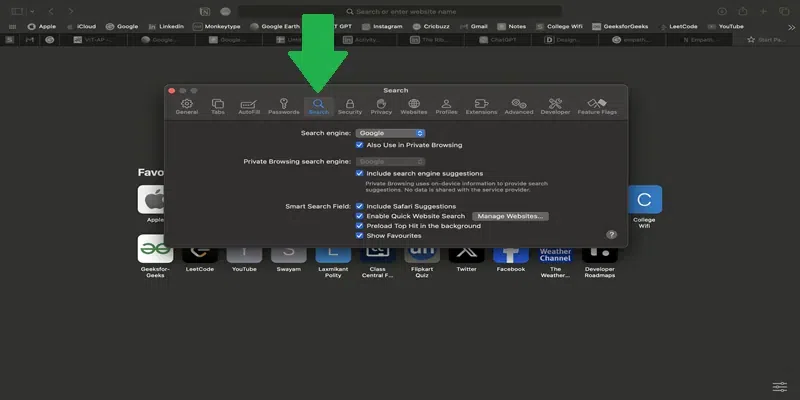Open the Passwords settings pane
800x400 pixels.
pyautogui.click(x=283, y=106)
